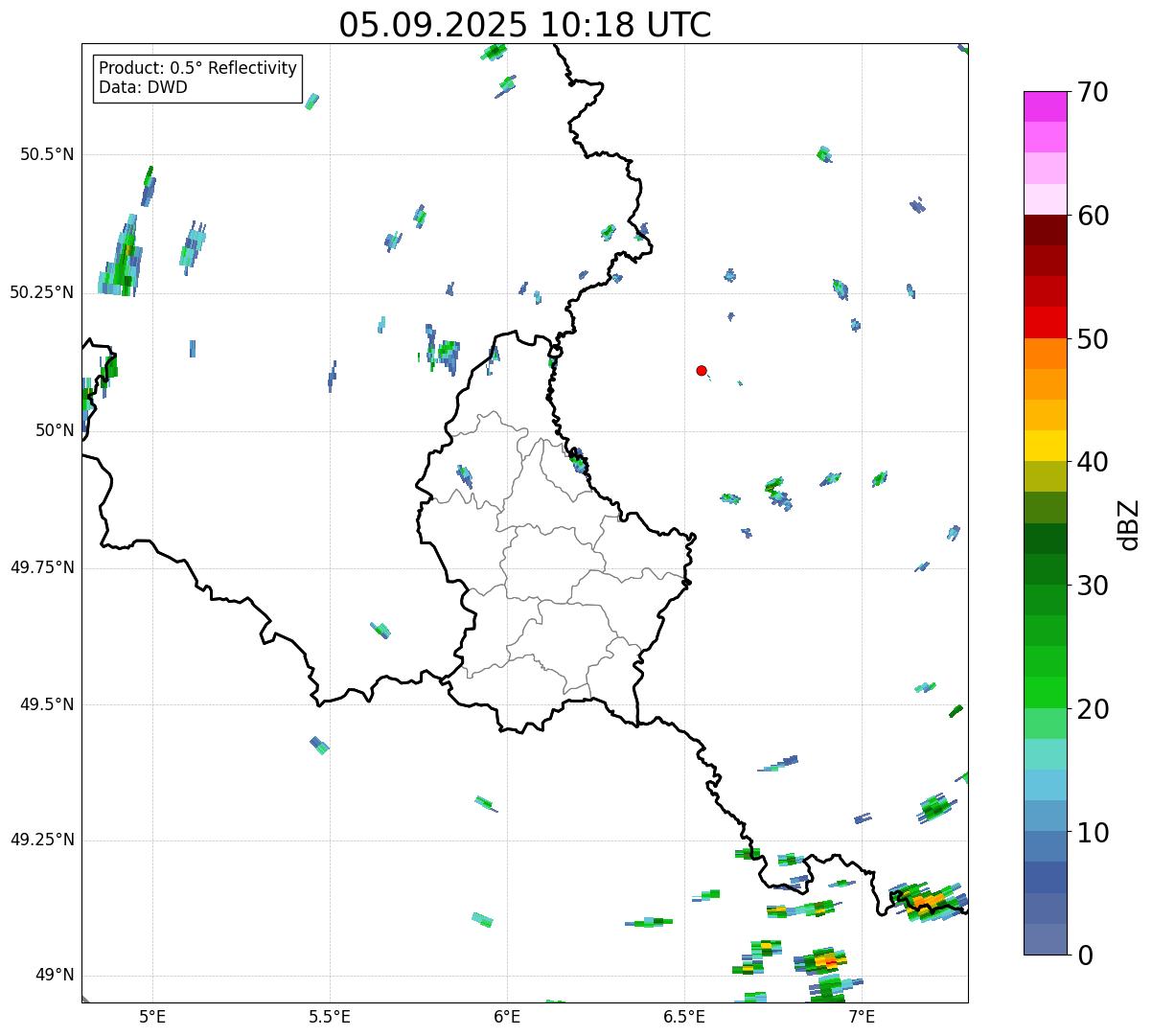The image size is (1152, 1036).
Task: Click the 10 value on colorbar
Action: (x=1093, y=833)
